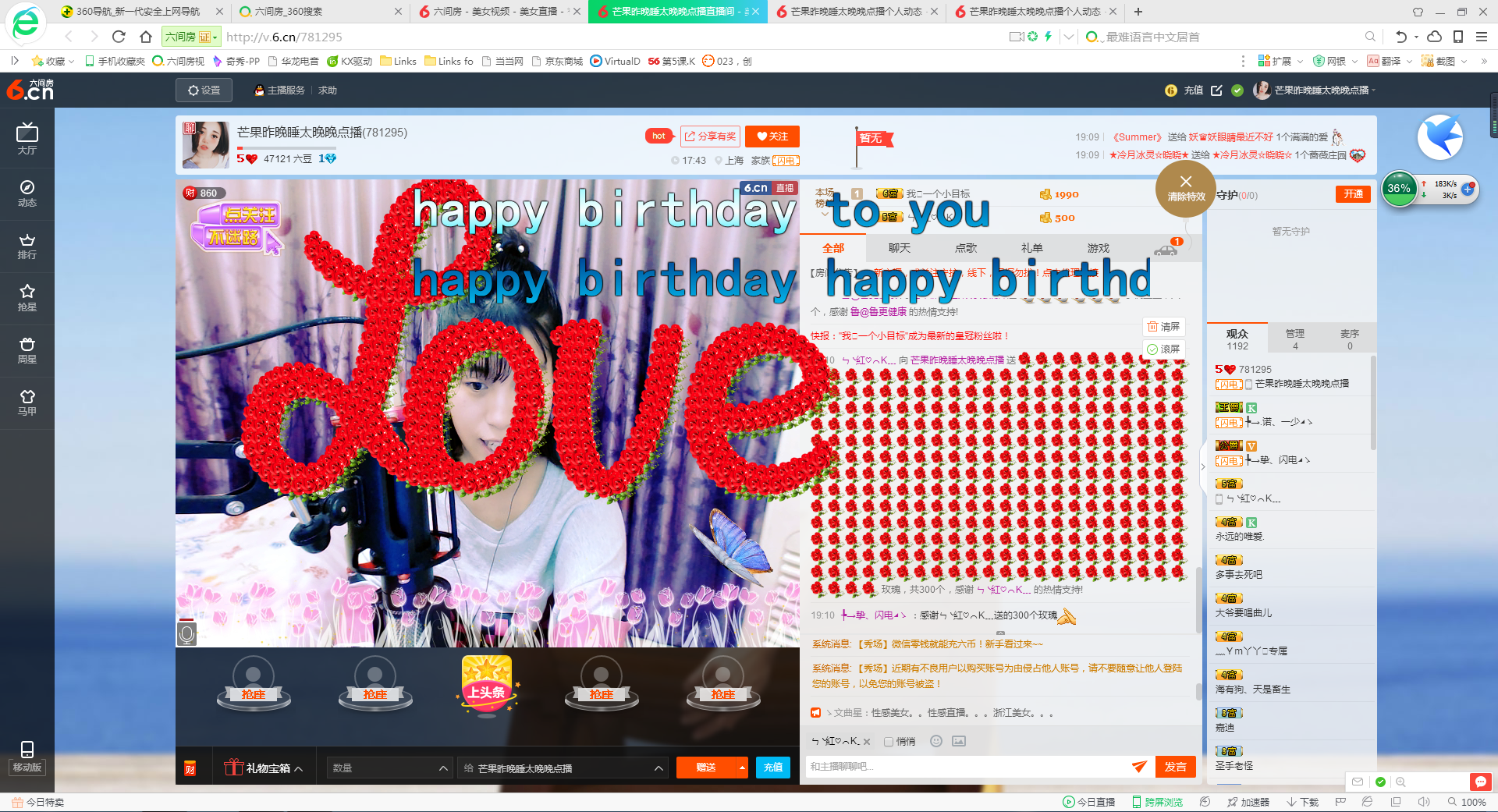Click the blue 充值 recharge button
The width and height of the screenshot is (1498, 812).
click(772, 768)
